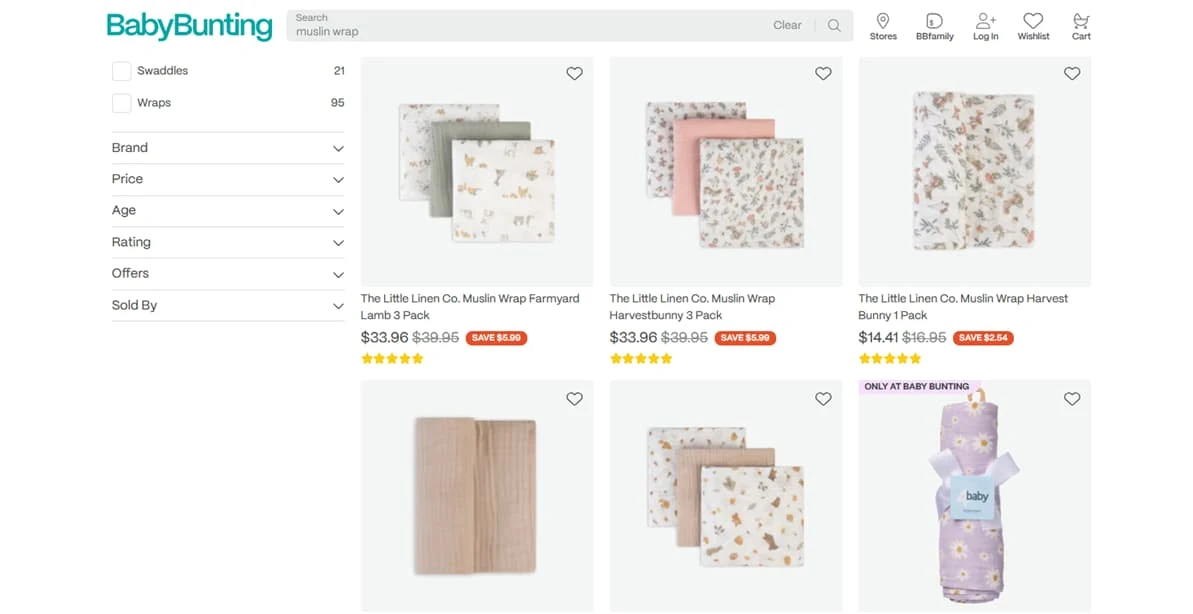The width and height of the screenshot is (1193, 614).
Task: Open the Stores locator icon
Action: (x=883, y=22)
